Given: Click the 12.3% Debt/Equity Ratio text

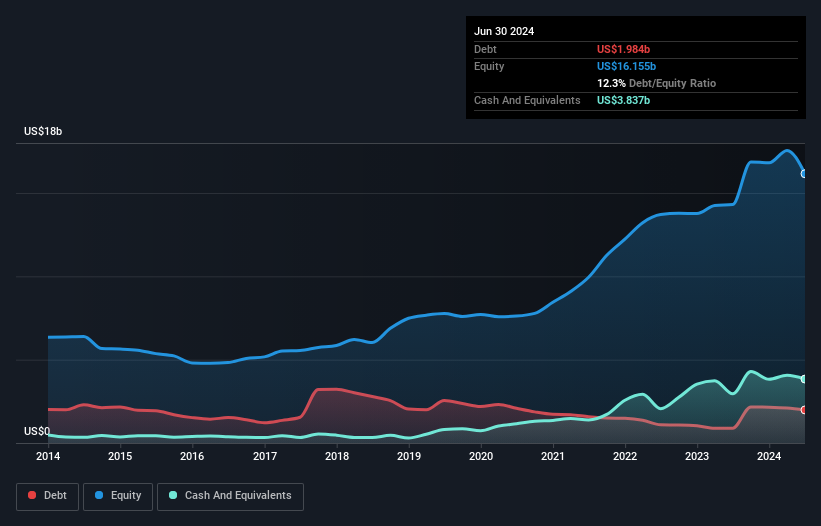Looking at the screenshot, I should (657, 83).
